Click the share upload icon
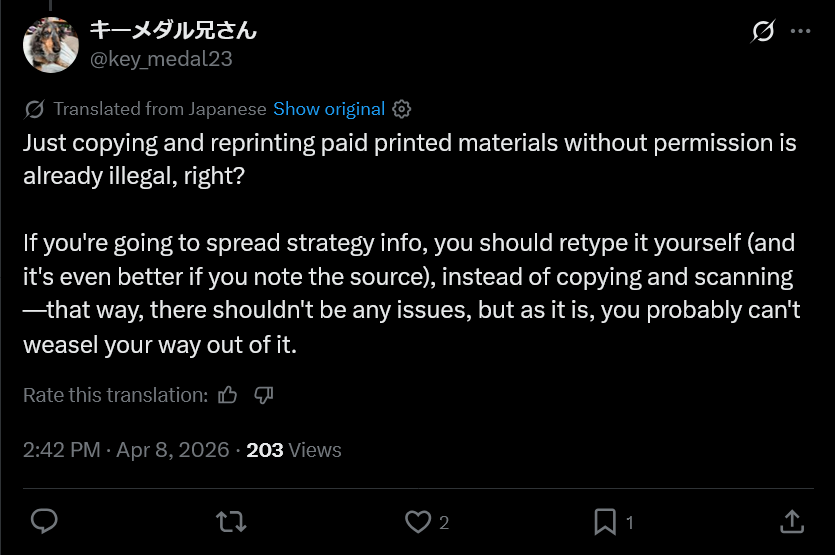Screen dimensions: 835x555 pos(791,521)
